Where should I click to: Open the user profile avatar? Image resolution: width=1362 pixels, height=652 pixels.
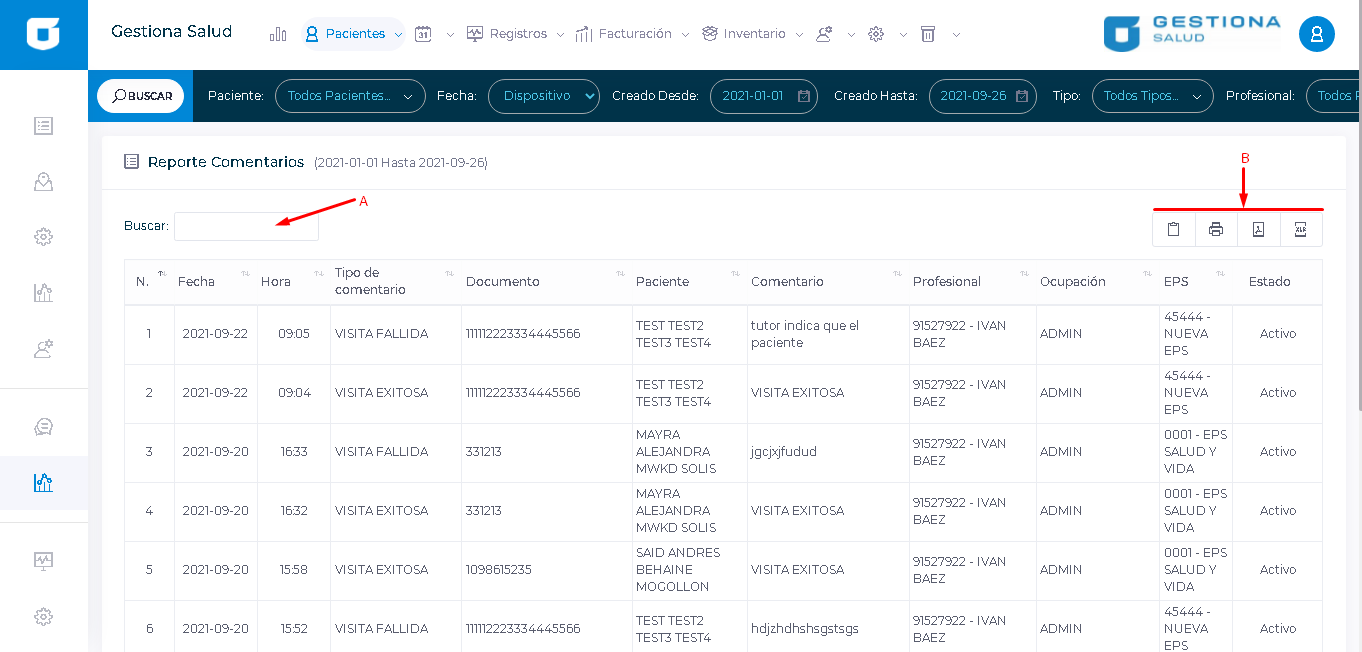coord(1316,34)
